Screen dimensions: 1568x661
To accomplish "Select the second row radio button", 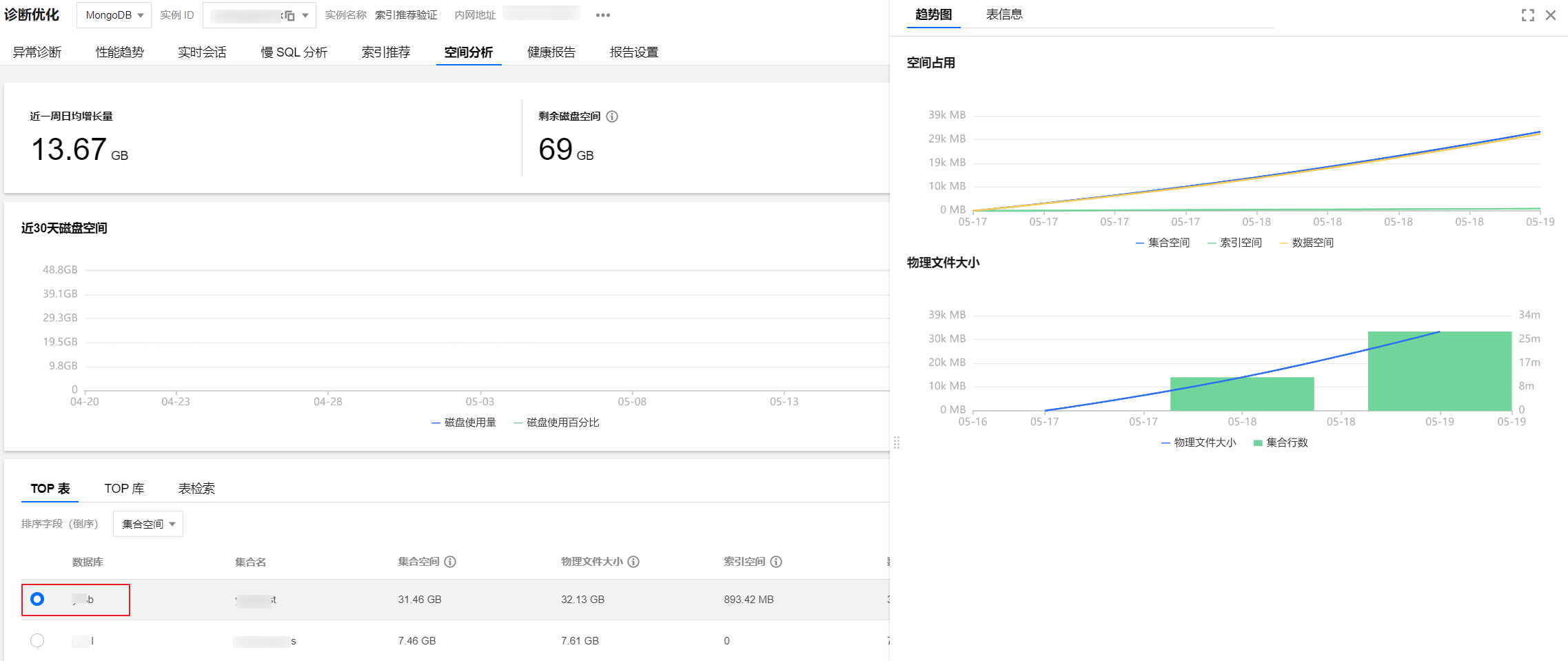I will [x=37, y=640].
